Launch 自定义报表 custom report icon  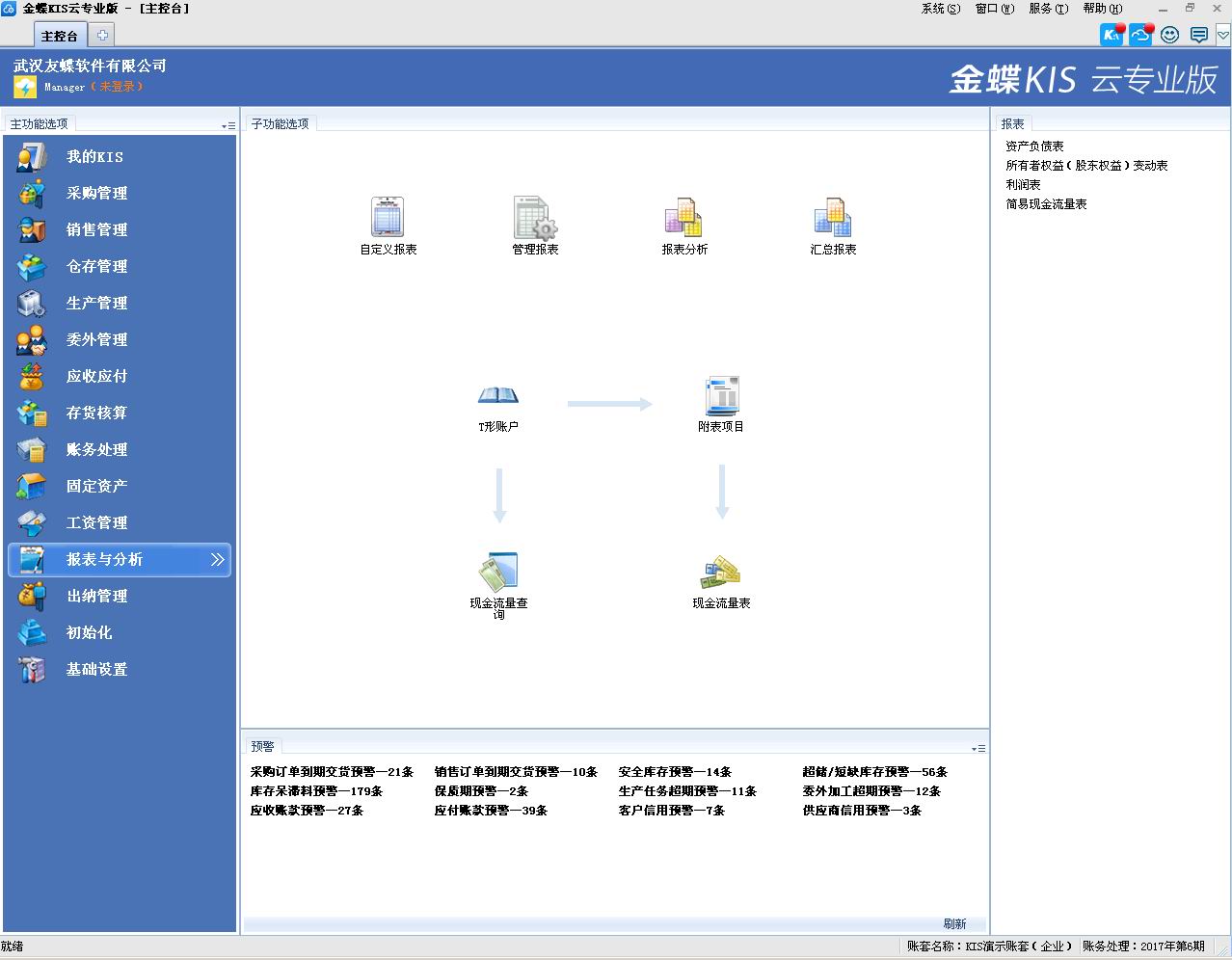pyautogui.click(x=388, y=218)
